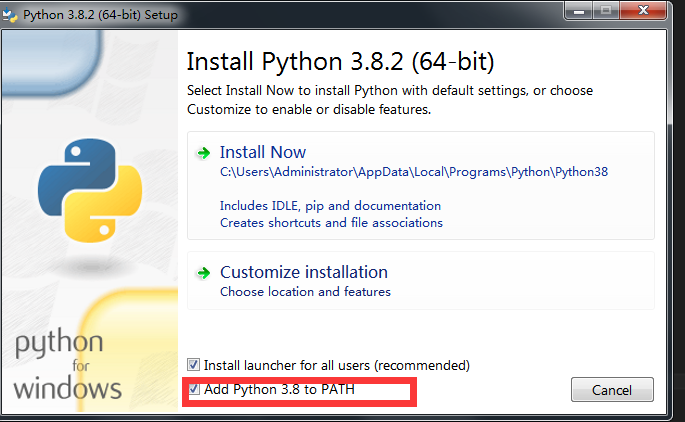
Task: Click the maximize button in the title bar
Action: 604,12
